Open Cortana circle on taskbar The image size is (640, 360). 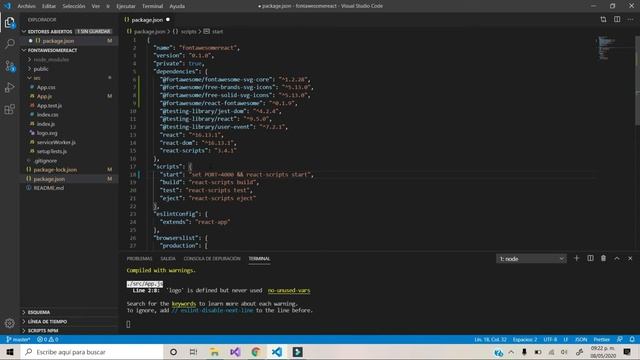(173, 352)
